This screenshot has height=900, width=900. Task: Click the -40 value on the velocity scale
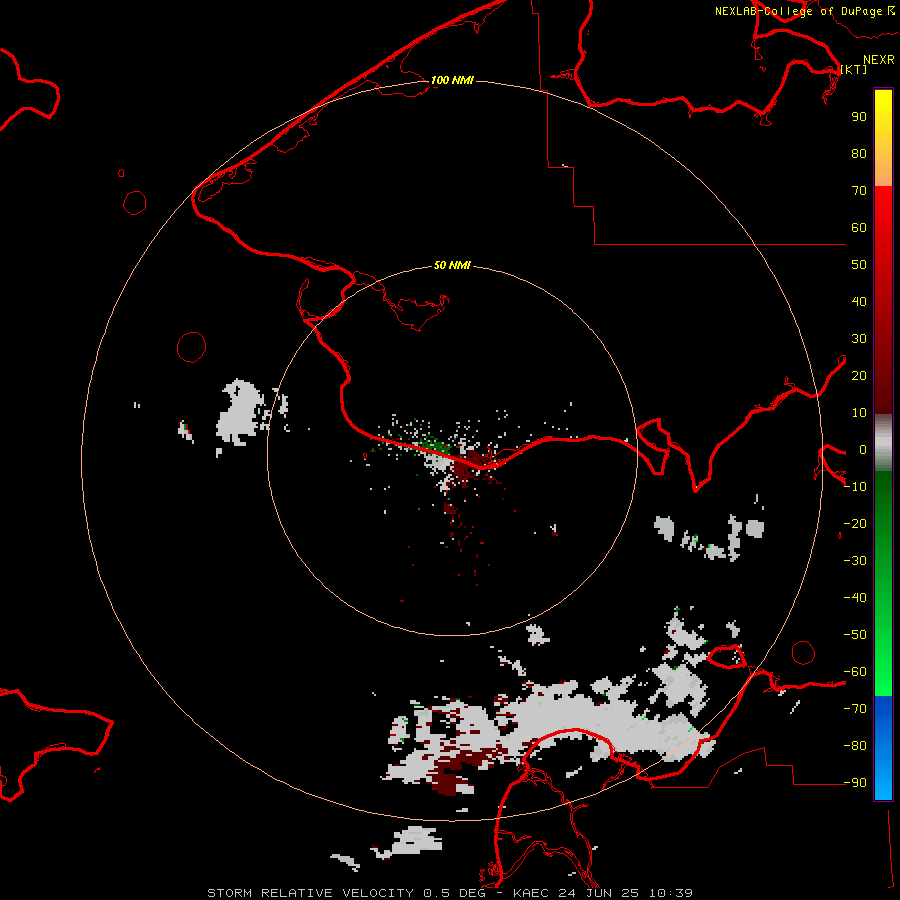click(855, 598)
